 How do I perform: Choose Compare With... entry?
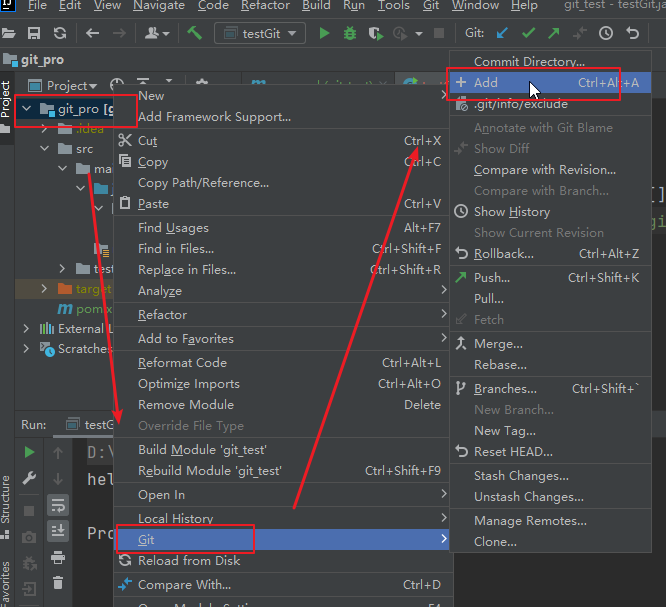[x=281, y=585]
